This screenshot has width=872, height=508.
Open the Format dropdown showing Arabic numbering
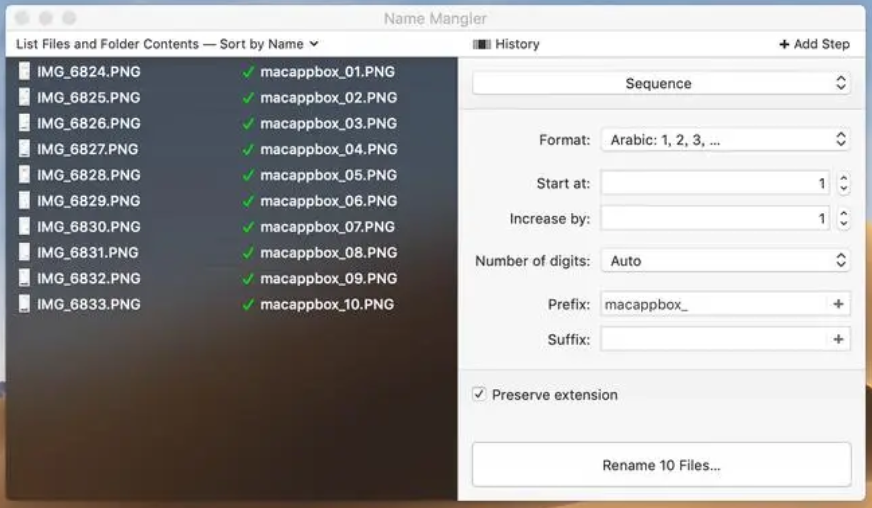[725, 140]
